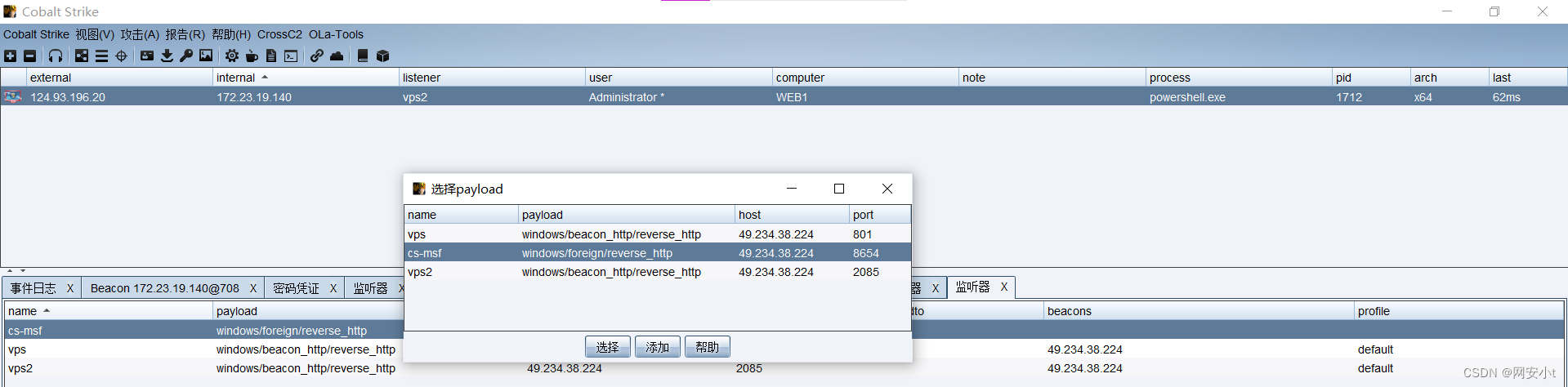
Task: Click the chain link host file icon
Action: [x=317, y=56]
